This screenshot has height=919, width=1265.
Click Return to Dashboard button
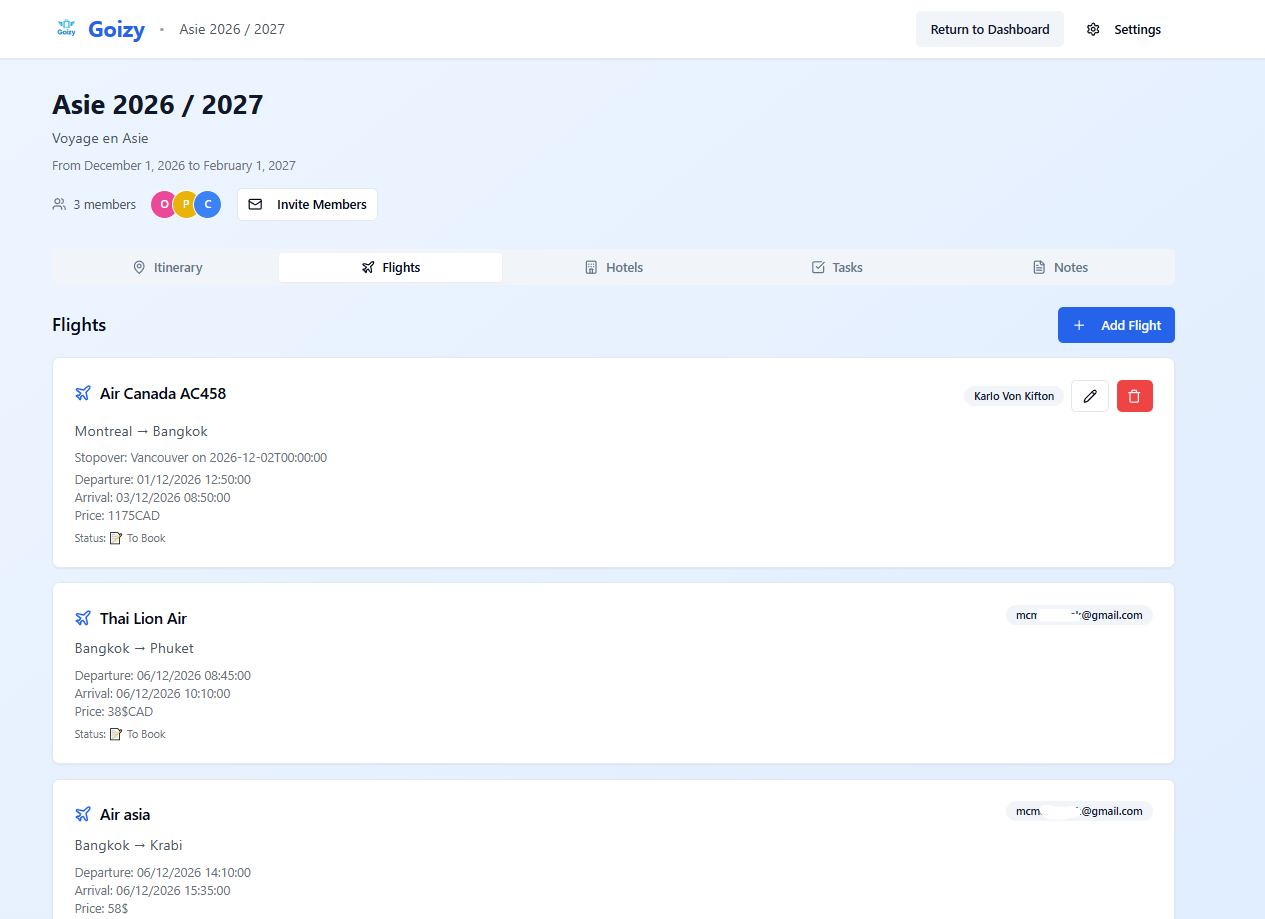[990, 29]
